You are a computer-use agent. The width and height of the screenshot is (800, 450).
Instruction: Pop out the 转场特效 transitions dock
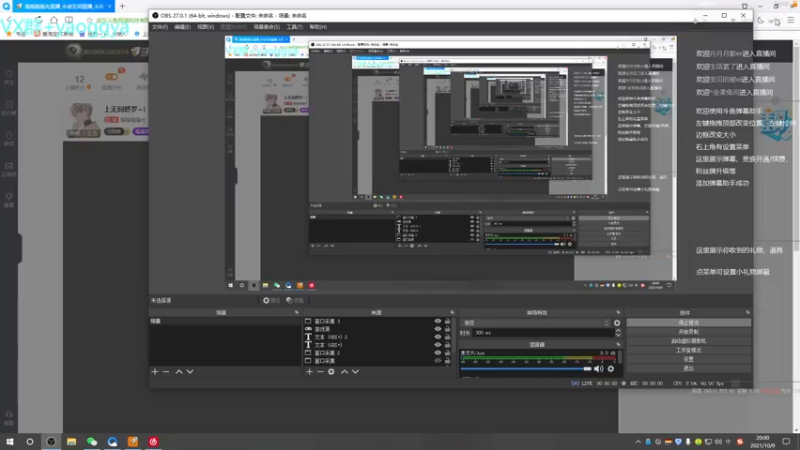(x=618, y=312)
